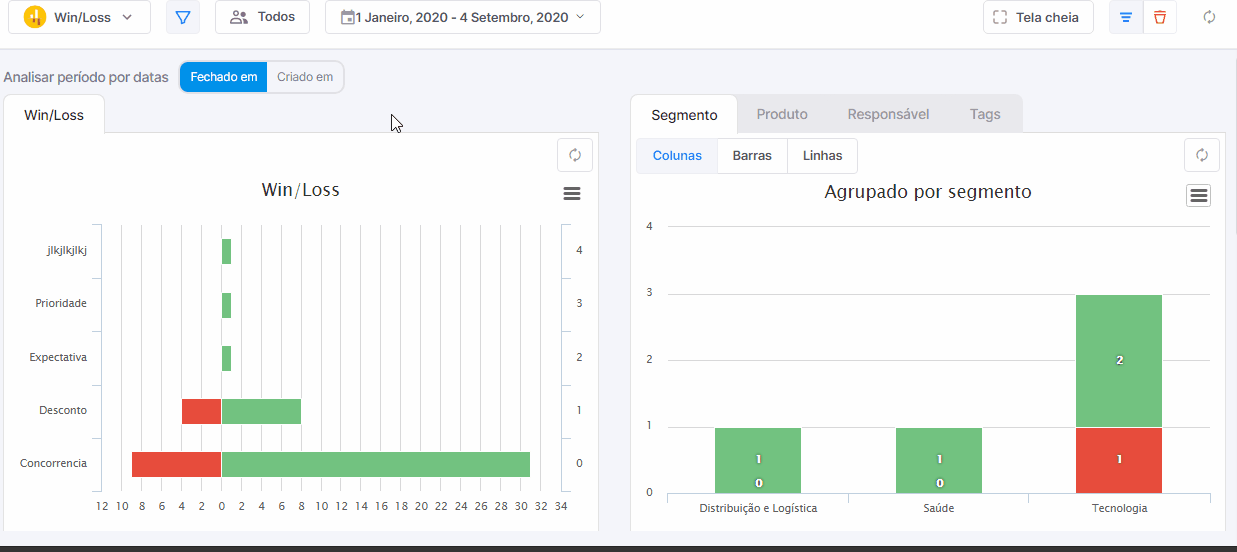Click the green Desconto win bar

(261, 411)
